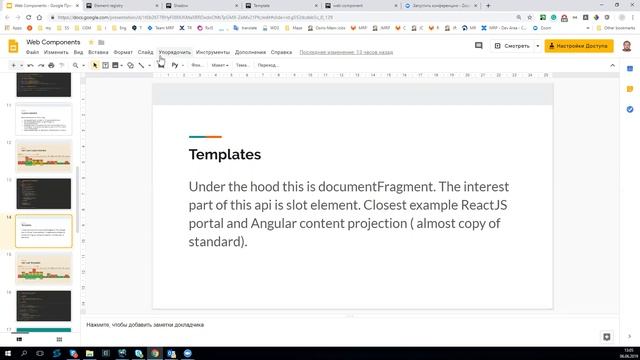Open the Вид menu
Screen dimensions: 640x360
(78, 52)
